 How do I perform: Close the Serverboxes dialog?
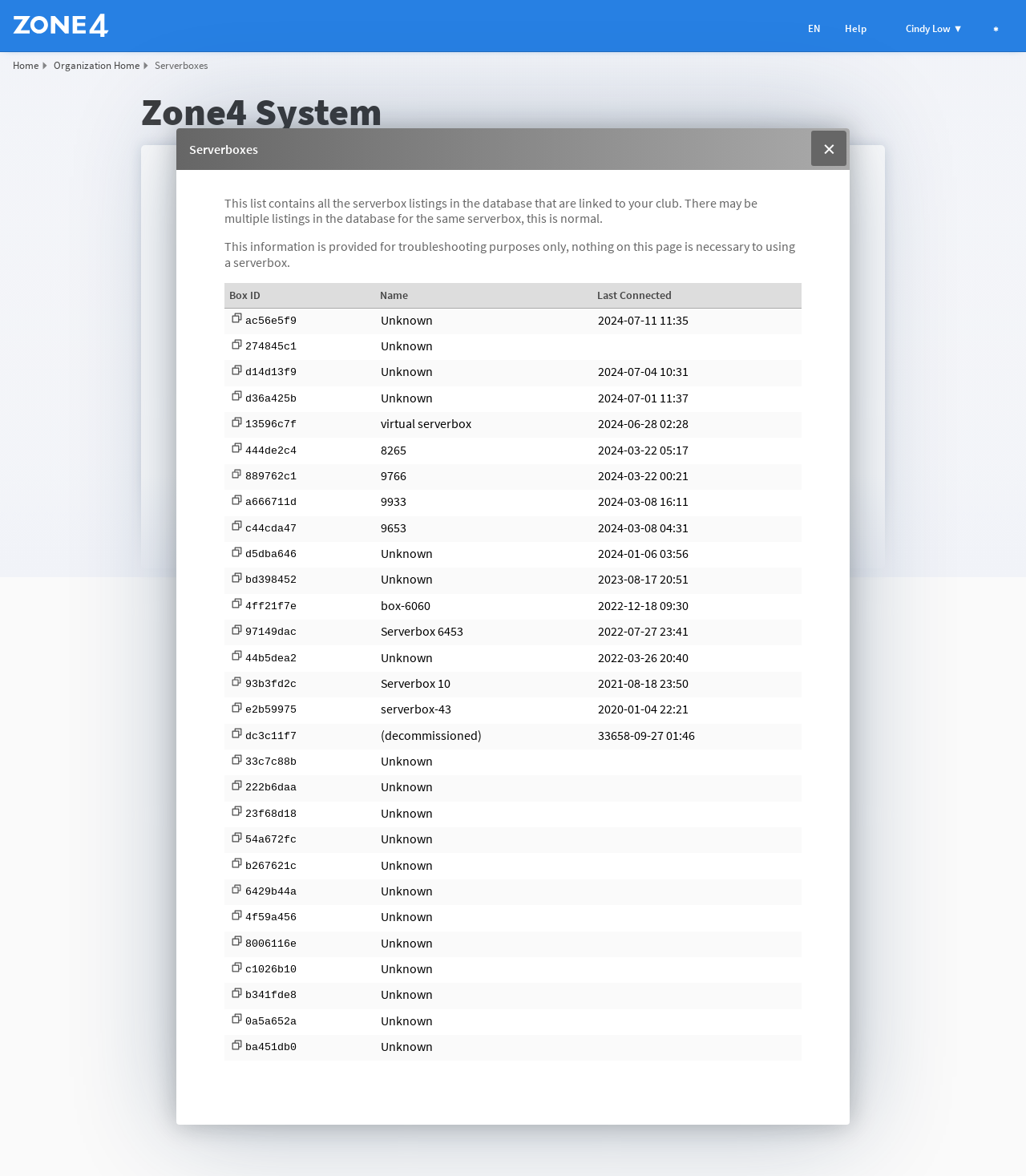pos(829,149)
